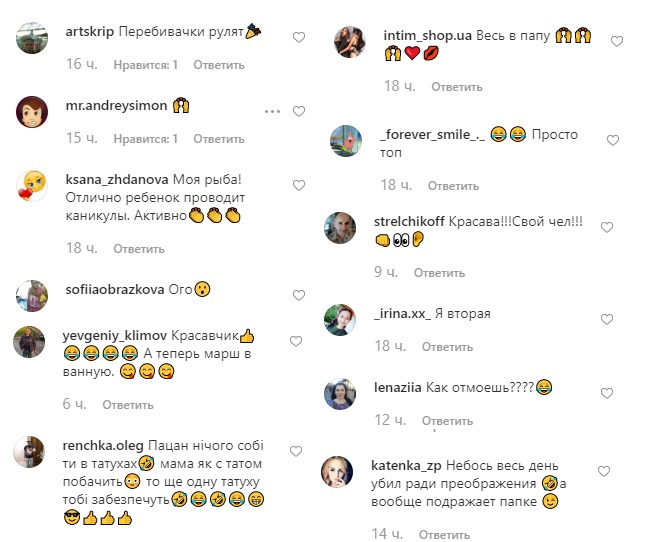Like the ksana_zhdanova comment
The width and height of the screenshot is (646, 542).
click(x=299, y=186)
